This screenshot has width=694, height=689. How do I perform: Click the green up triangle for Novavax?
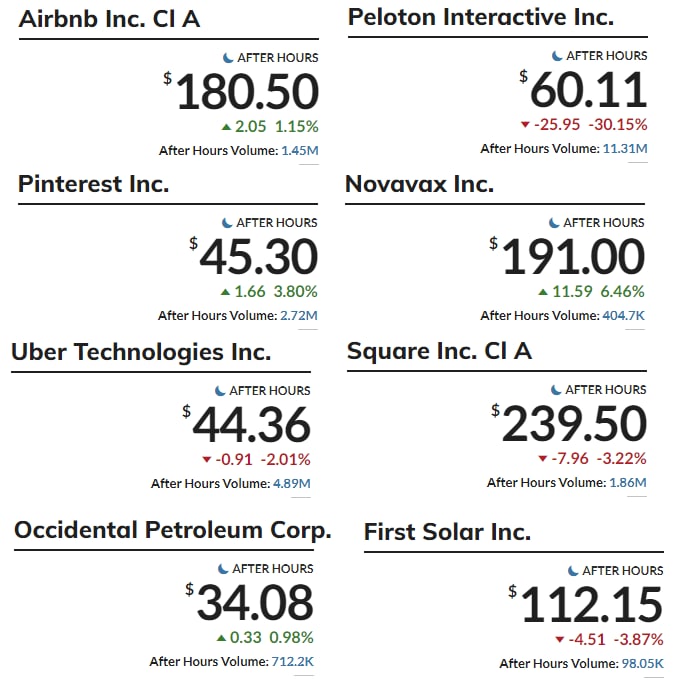(x=543, y=292)
